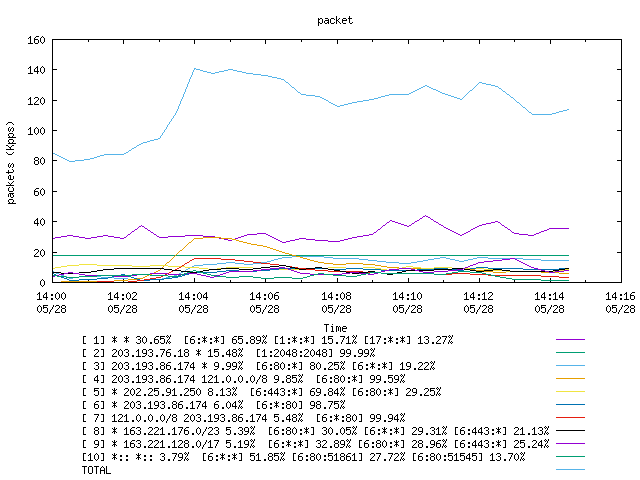Click legend entry [ 6] * 203.193.86.174 6.04%
This screenshot has height=480, width=640.
click(x=213, y=405)
